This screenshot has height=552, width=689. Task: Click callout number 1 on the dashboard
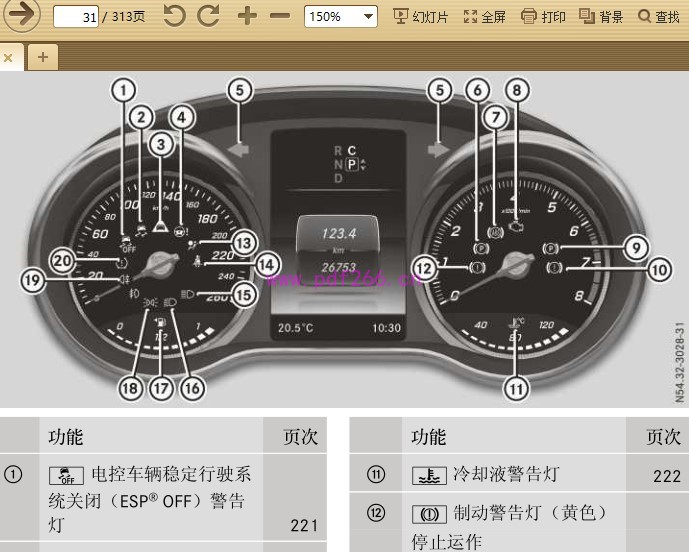click(x=122, y=91)
